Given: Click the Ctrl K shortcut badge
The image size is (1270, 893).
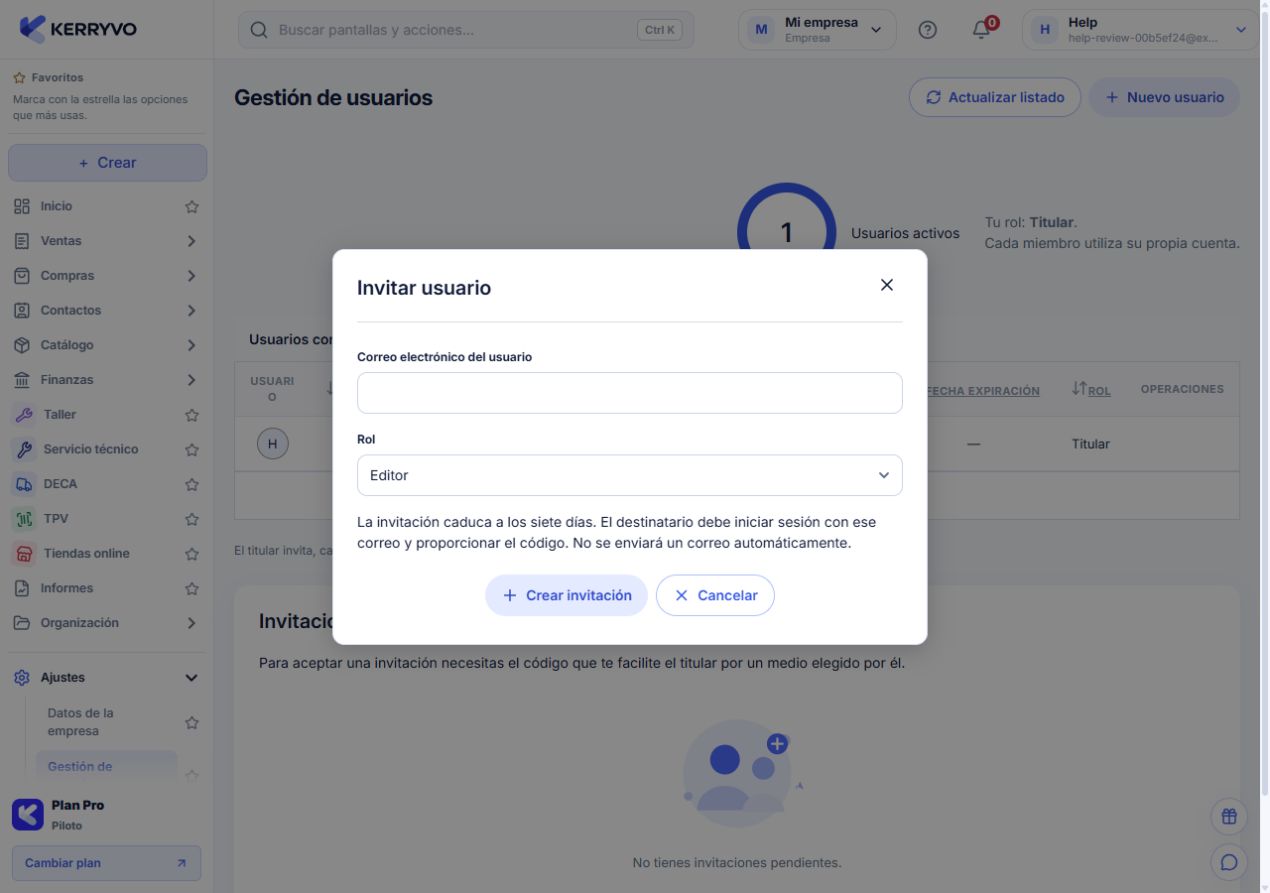Looking at the screenshot, I should pyautogui.click(x=659, y=30).
